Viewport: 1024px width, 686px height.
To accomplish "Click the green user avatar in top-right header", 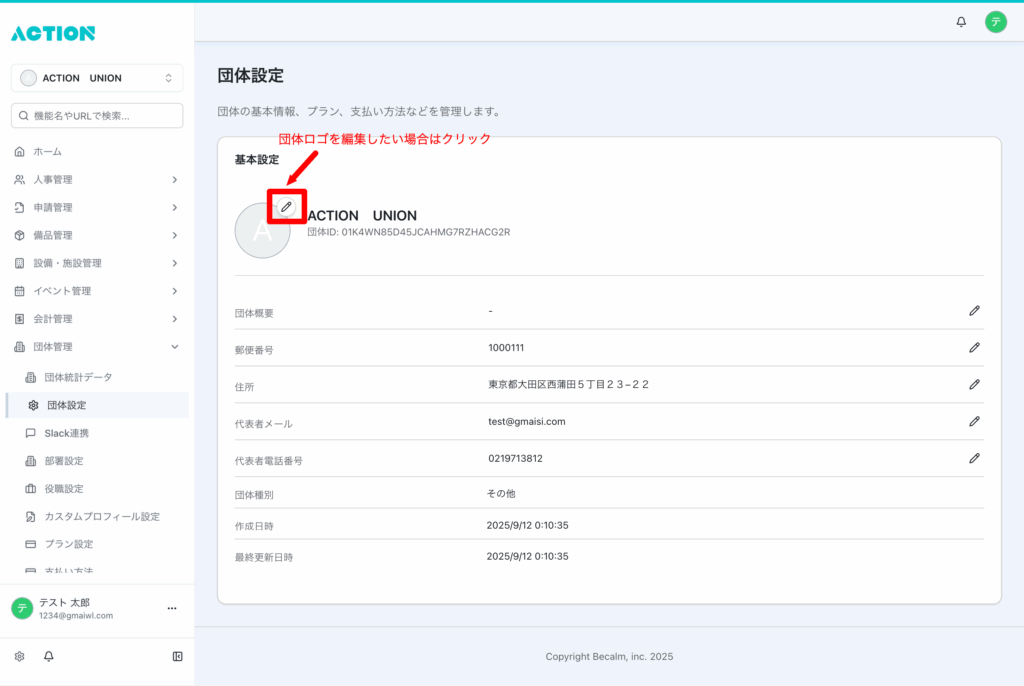I will 995,22.
